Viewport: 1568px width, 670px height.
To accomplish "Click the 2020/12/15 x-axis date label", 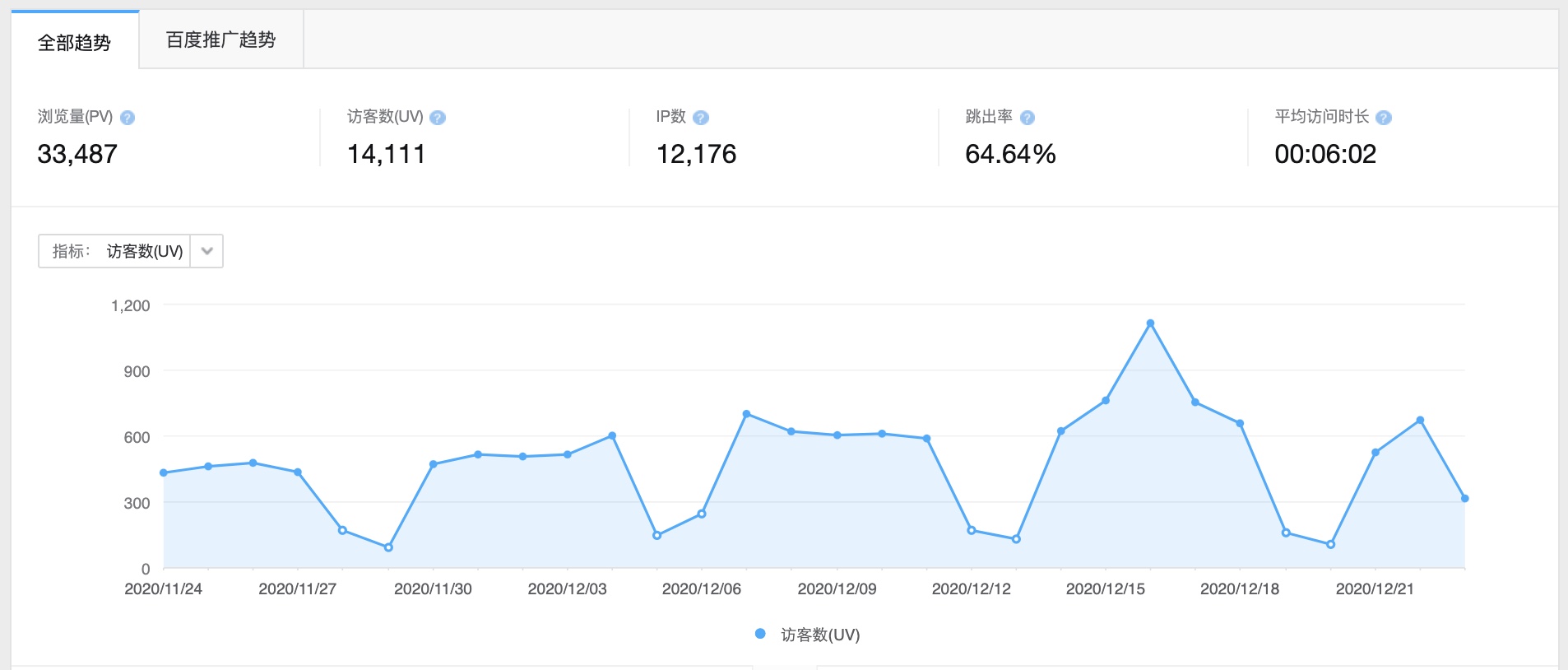I will (1106, 589).
